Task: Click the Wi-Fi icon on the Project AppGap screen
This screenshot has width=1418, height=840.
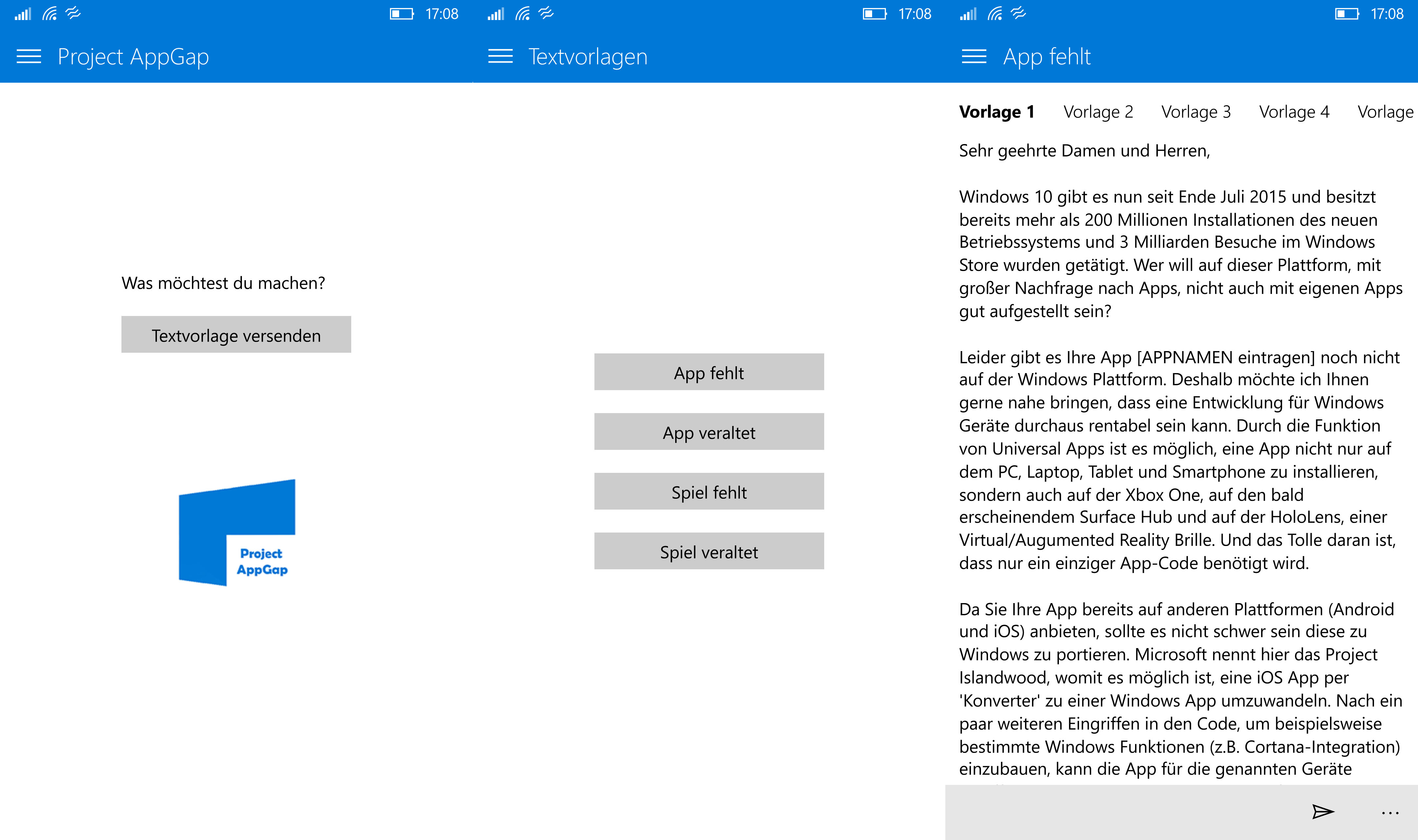Action: [50, 13]
